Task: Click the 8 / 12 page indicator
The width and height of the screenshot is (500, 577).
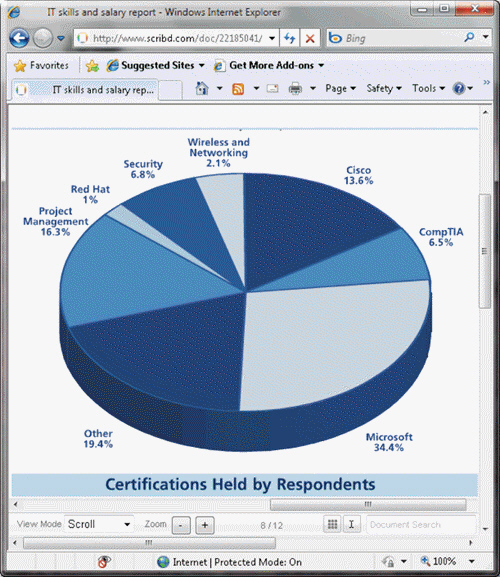Action: (x=272, y=525)
